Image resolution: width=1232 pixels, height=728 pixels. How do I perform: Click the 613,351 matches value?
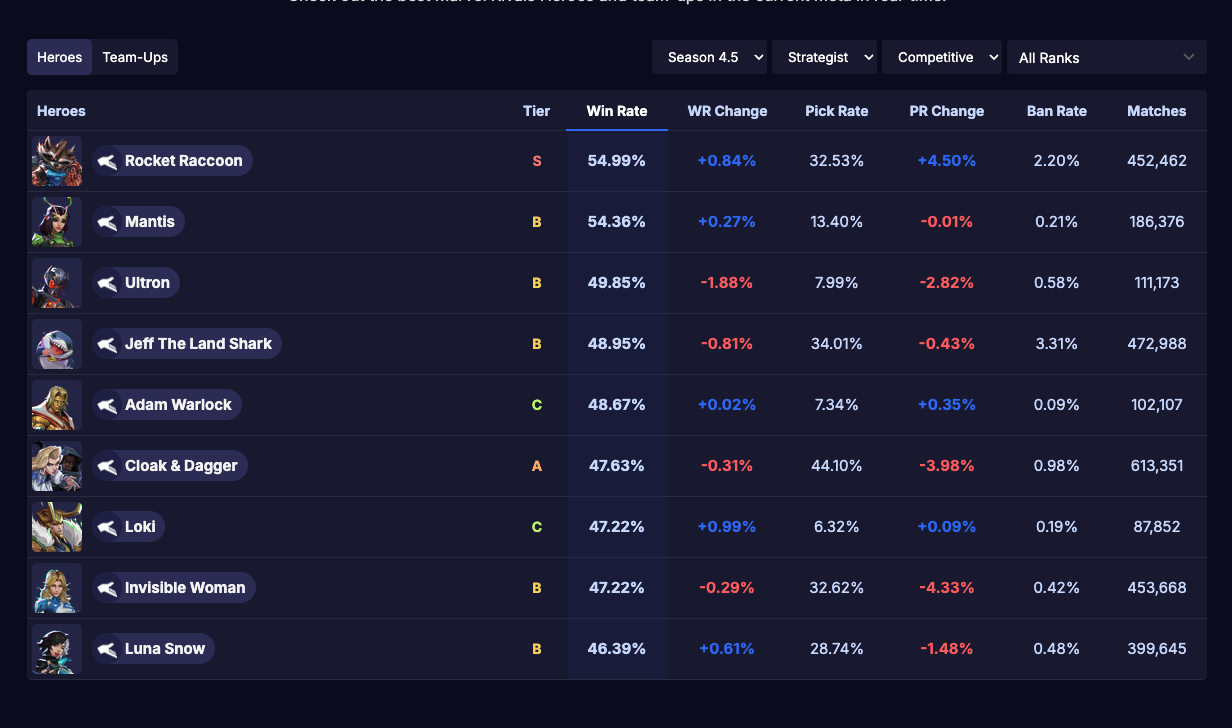click(1157, 466)
